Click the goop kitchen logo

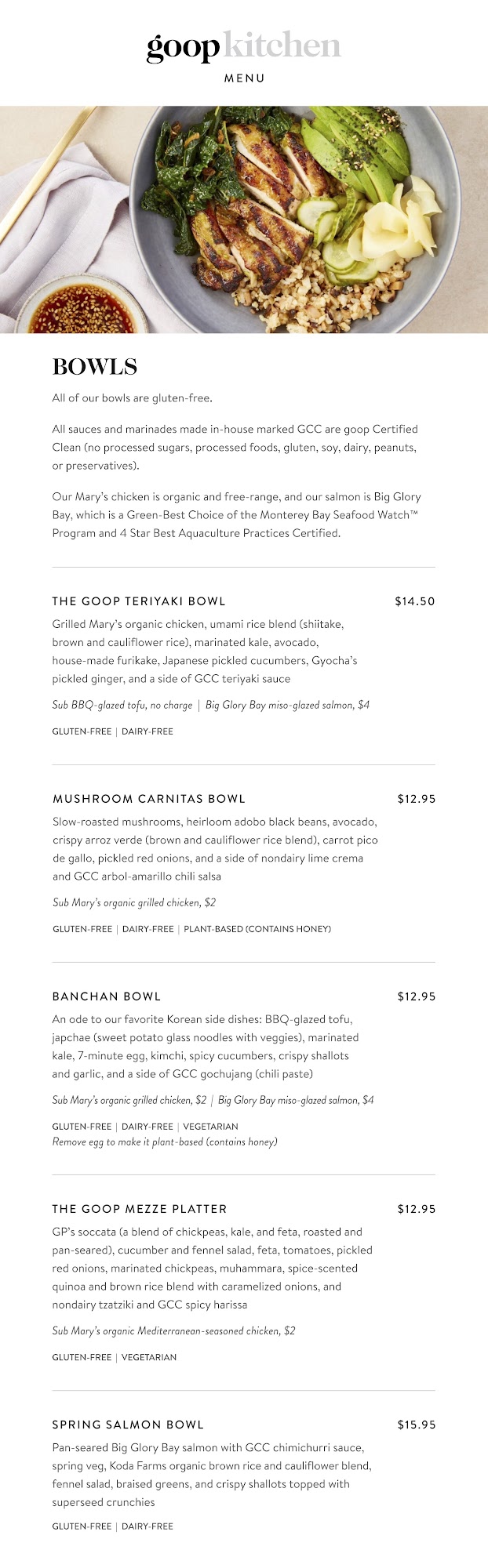coord(243,47)
